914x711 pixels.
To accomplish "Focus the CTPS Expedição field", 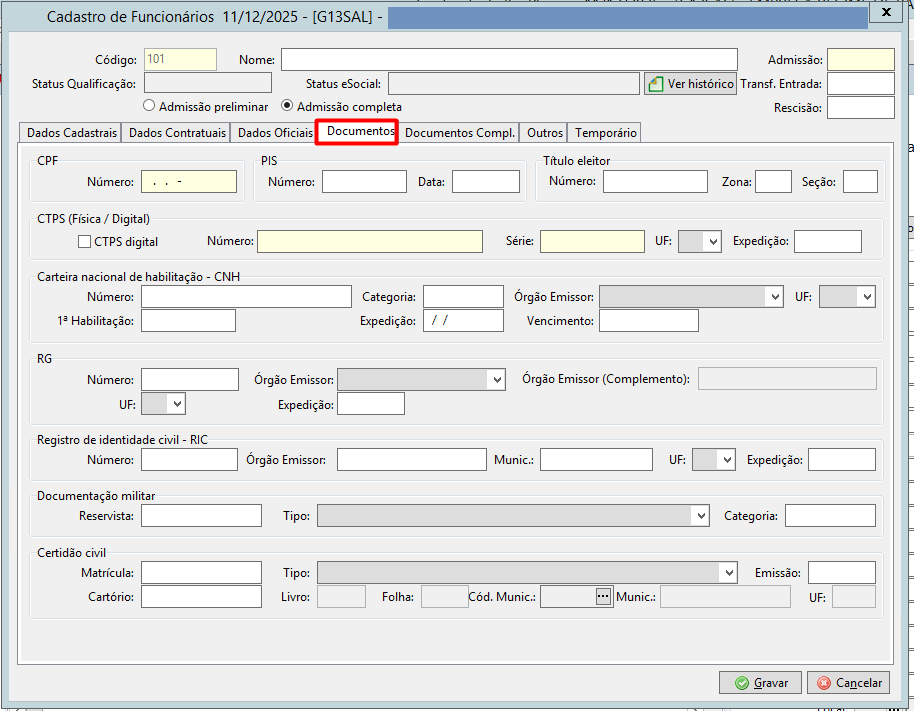I will click(x=828, y=241).
